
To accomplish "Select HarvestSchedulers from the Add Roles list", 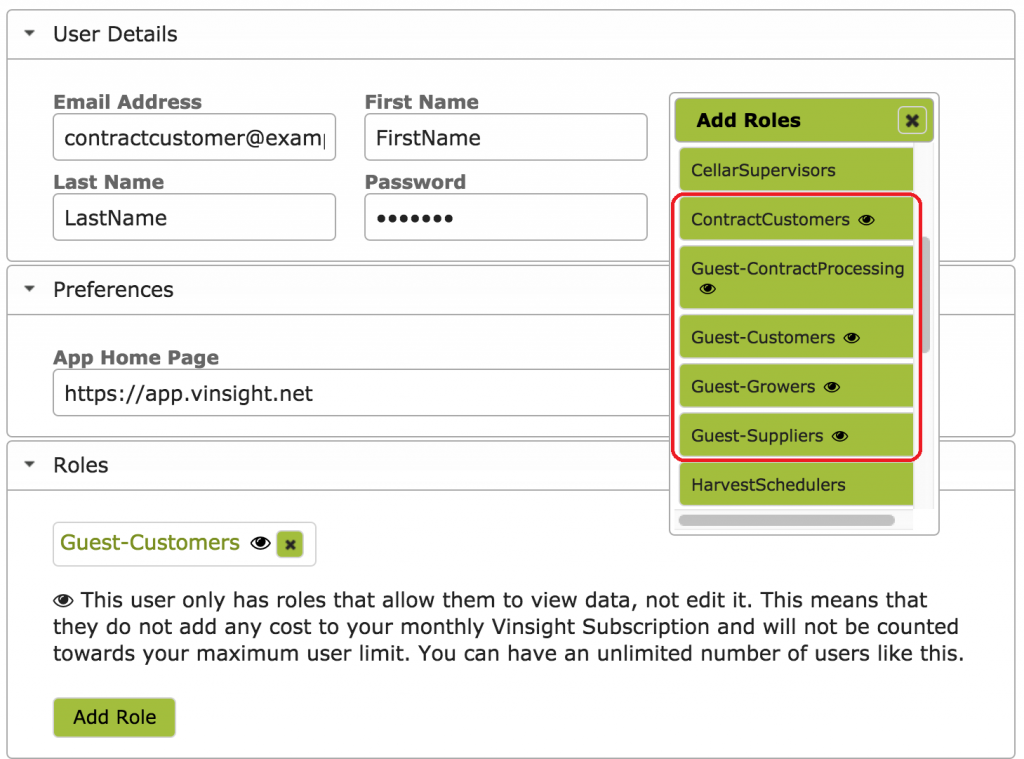I will [x=795, y=484].
